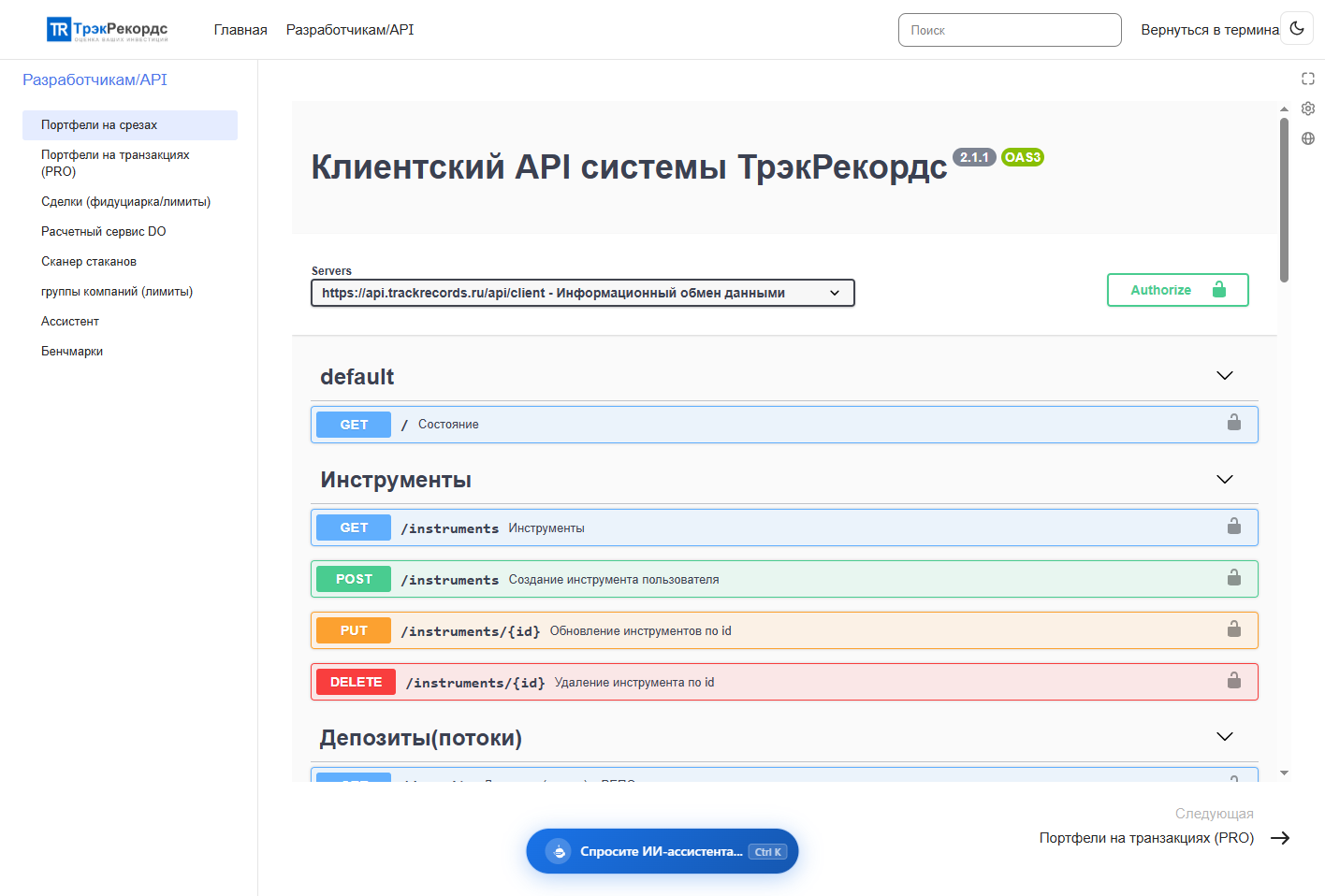
Task: Collapse the Инструменты section chevron
Action: tap(1225, 480)
